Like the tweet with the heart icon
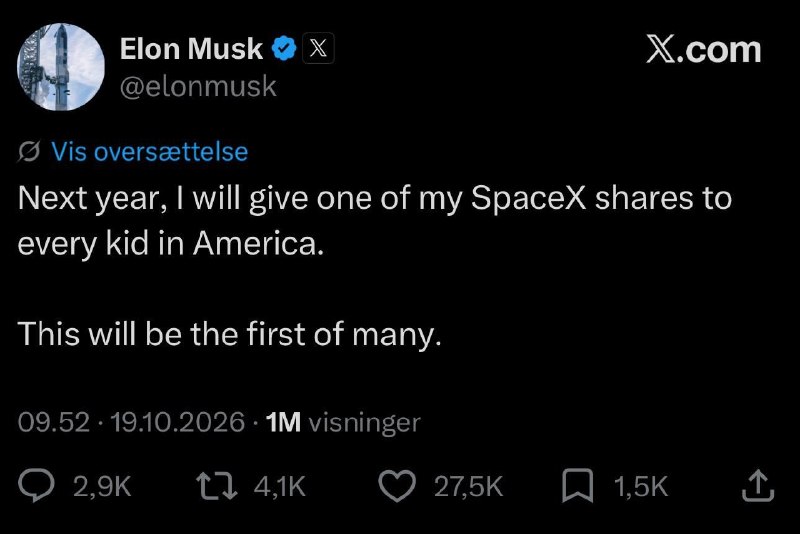Screen dimensions: 800x534 tap(397, 486)
